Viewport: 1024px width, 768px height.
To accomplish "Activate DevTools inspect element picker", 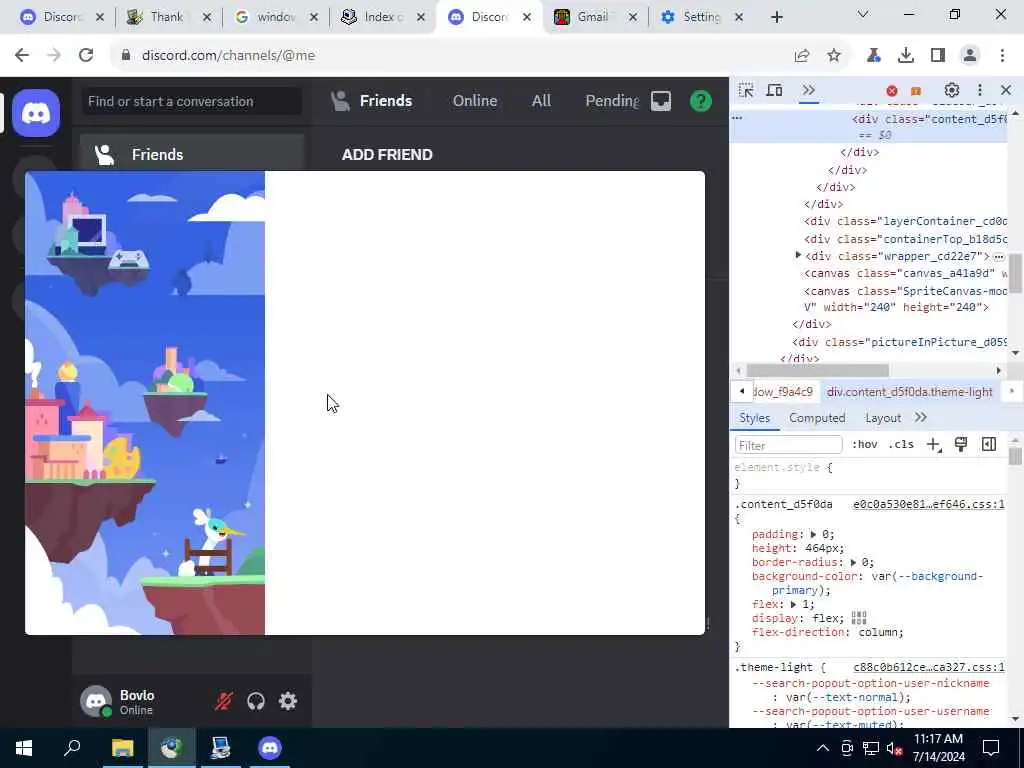I will (x=746, y=90).
